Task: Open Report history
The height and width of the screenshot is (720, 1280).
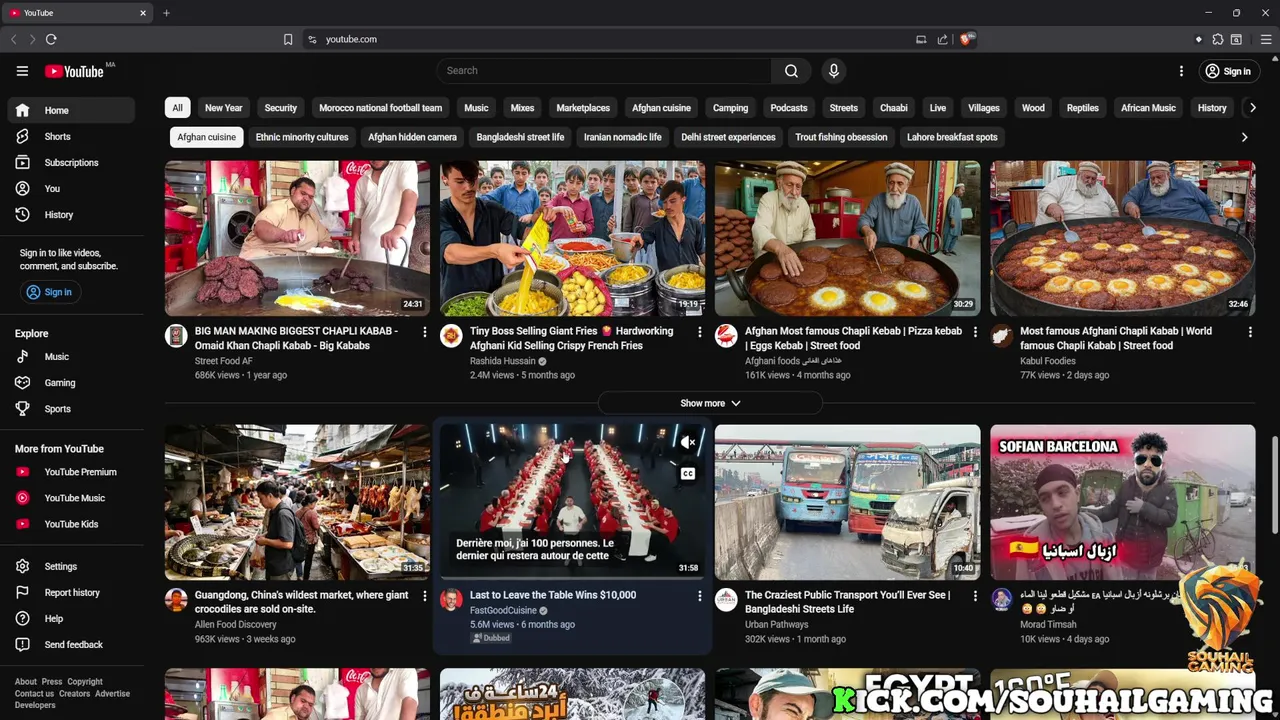Action: pyautogui.click(x=71, y=593)
